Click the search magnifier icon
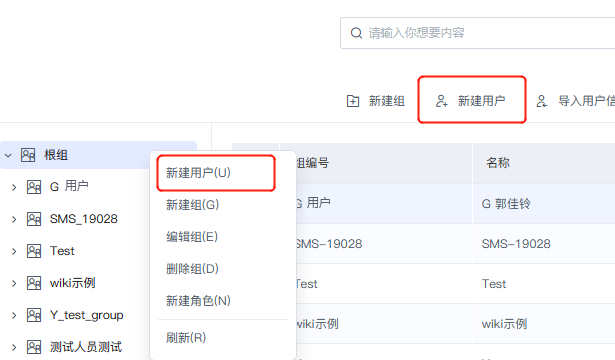 356,33
